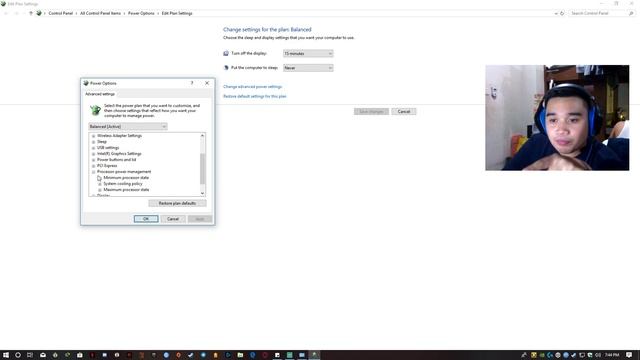Open the Mail app on taskbar
Viewport: 640px width, 360px height.
43,355
